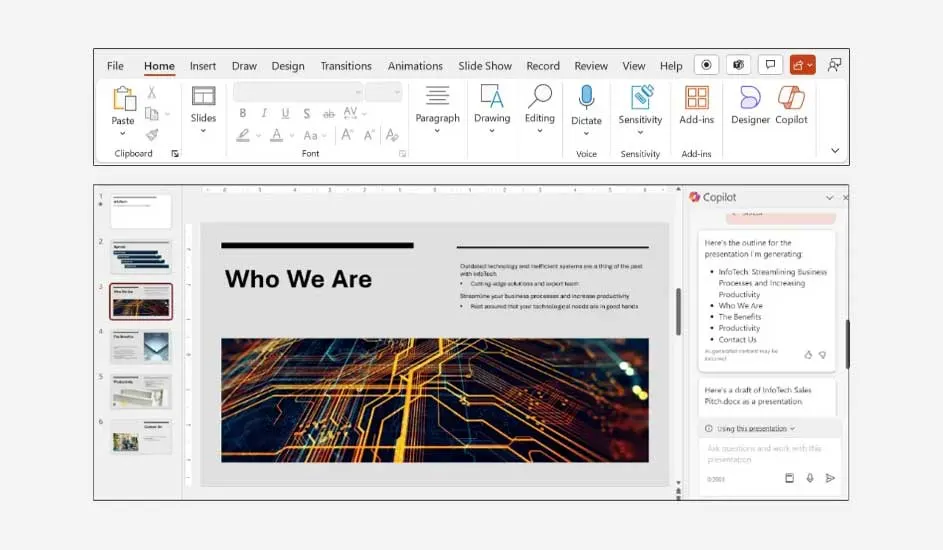Collapse the ribbon using the chevron

835,151
